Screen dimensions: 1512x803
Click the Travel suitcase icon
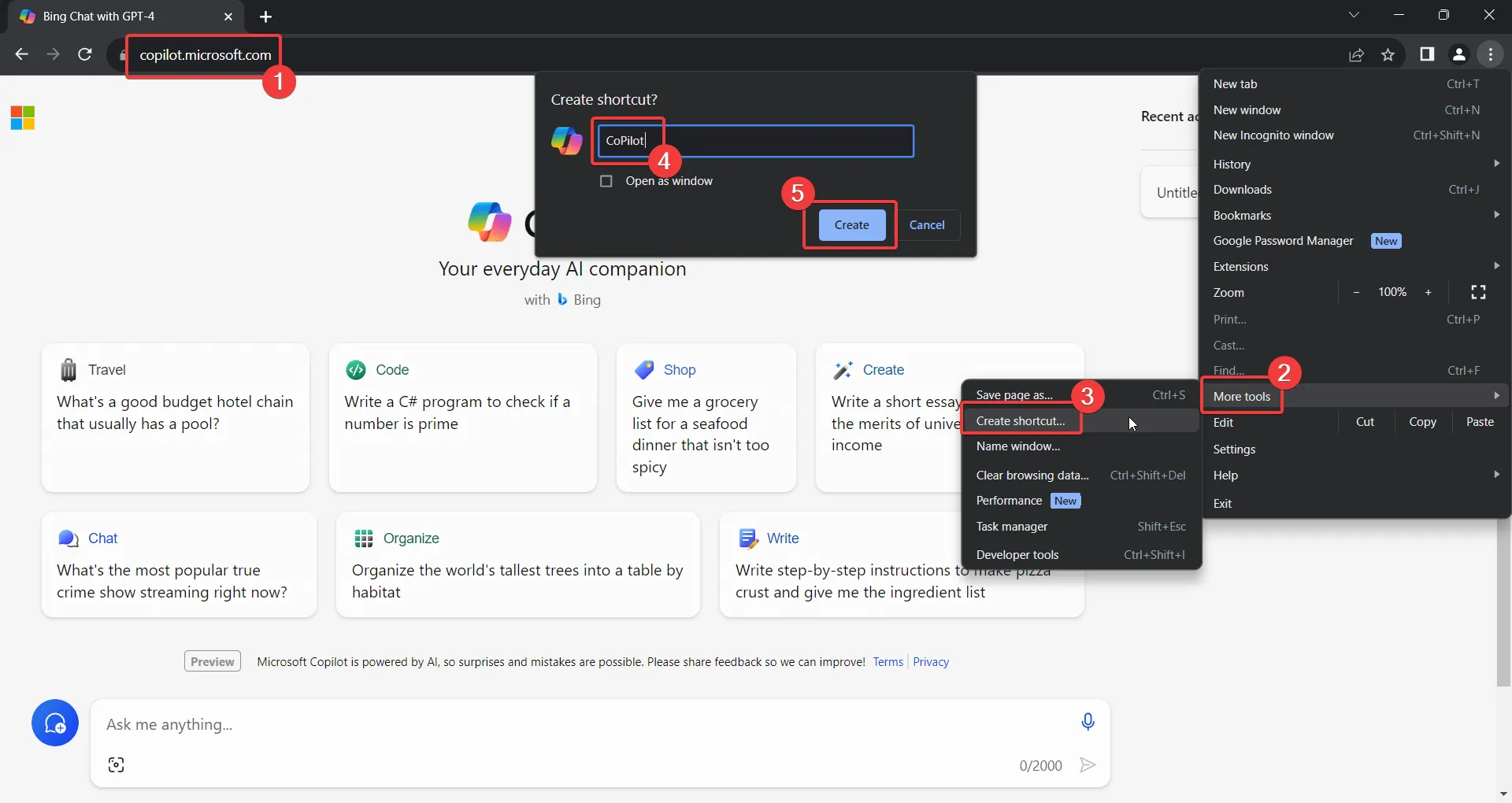69,369
